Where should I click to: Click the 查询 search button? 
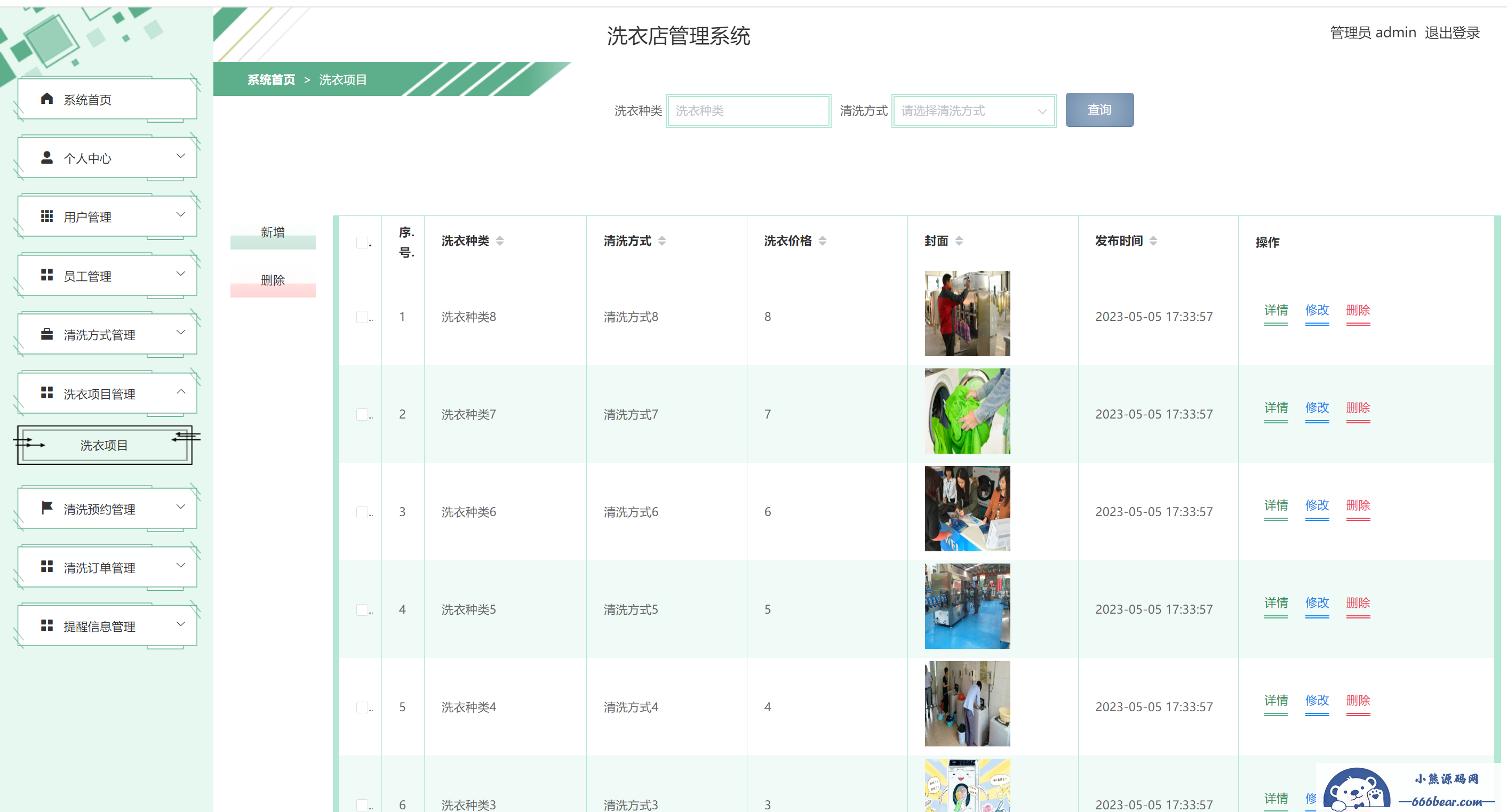[1099, 110]
